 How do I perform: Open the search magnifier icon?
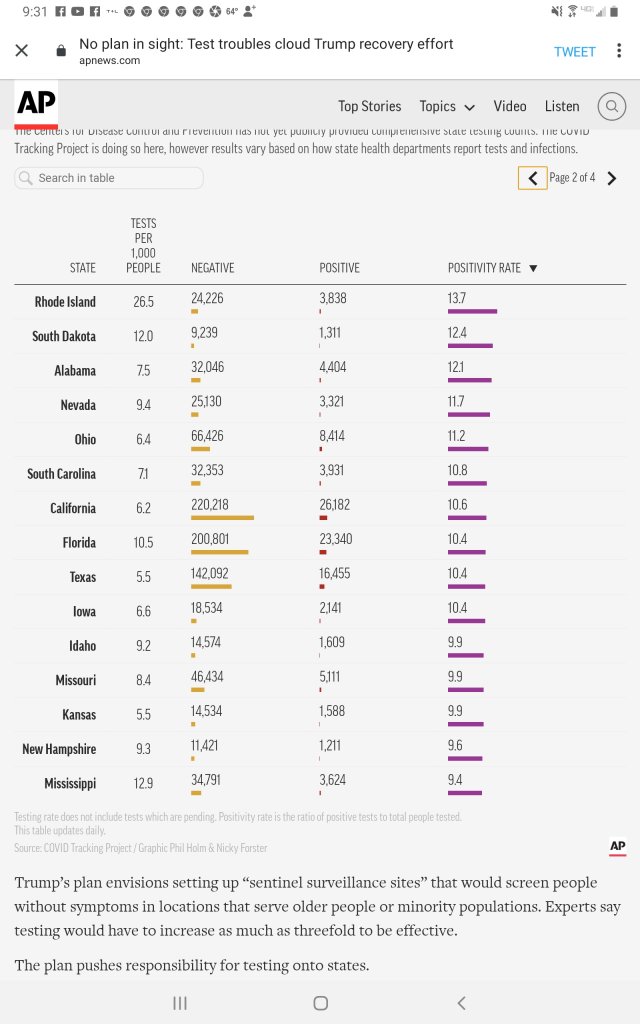coord(611,106)
